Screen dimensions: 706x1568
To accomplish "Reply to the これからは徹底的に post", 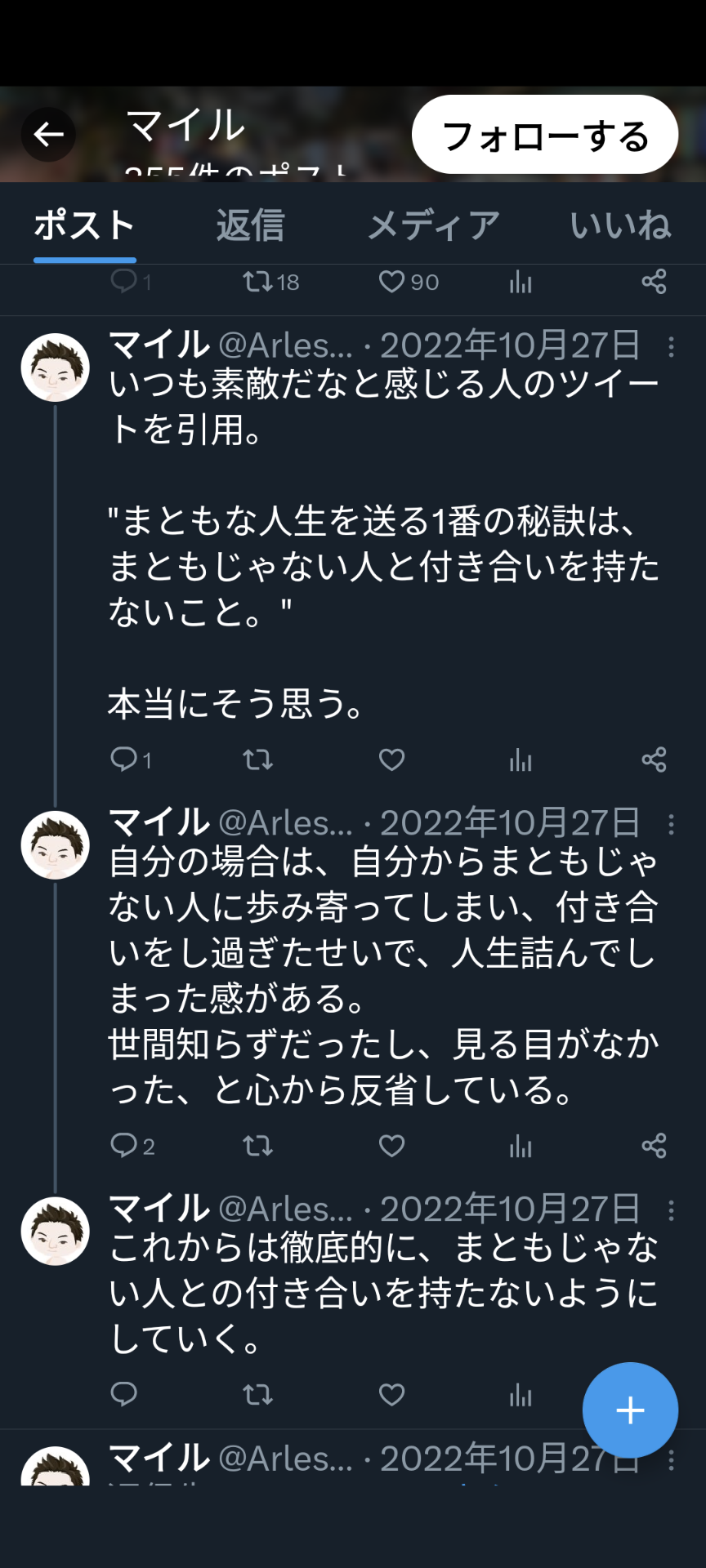I will 124,1395.
